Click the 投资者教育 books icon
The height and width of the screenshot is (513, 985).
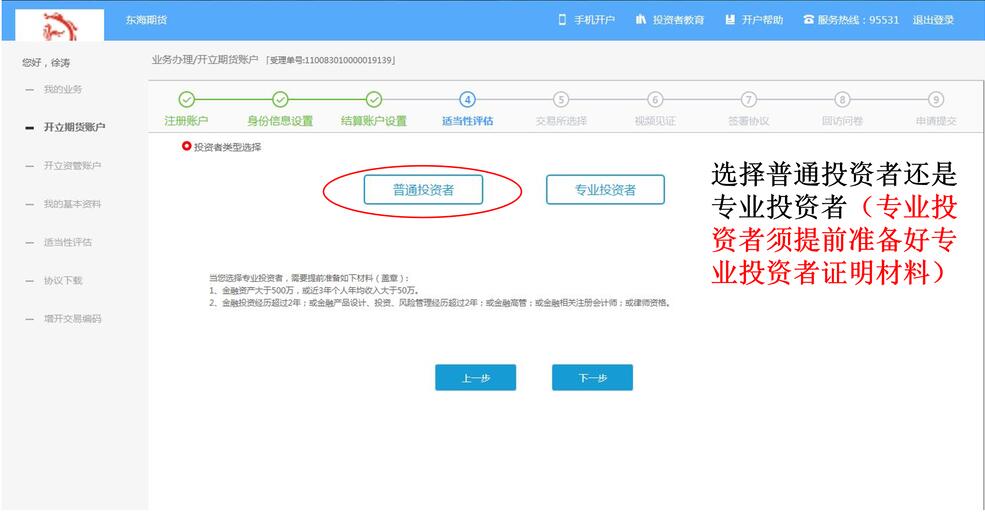point(641,20)
